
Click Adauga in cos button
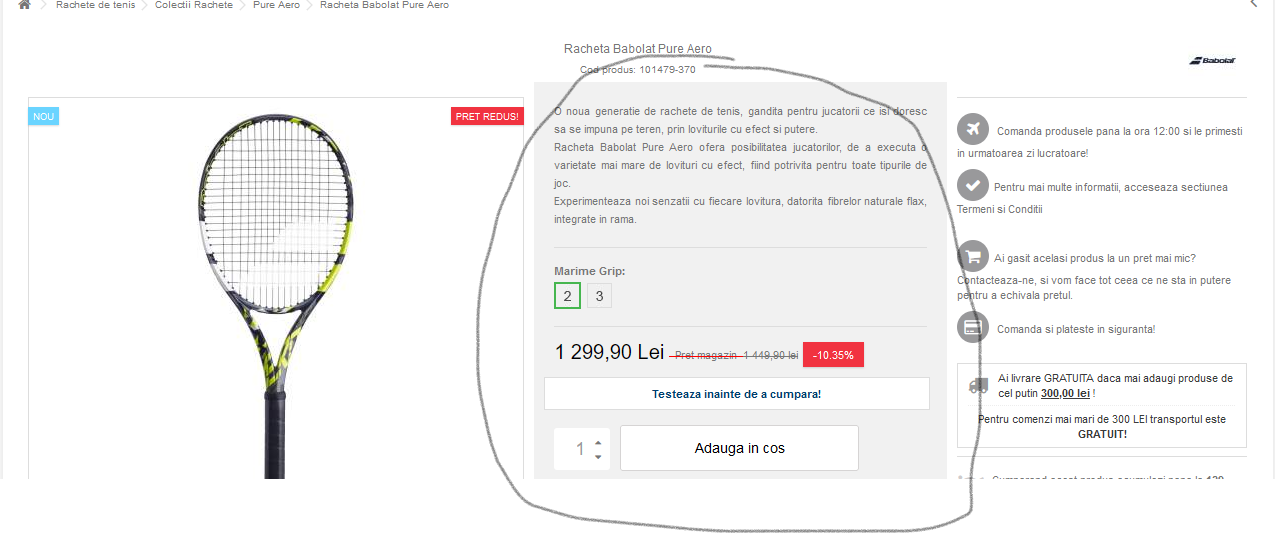(739, 448)
